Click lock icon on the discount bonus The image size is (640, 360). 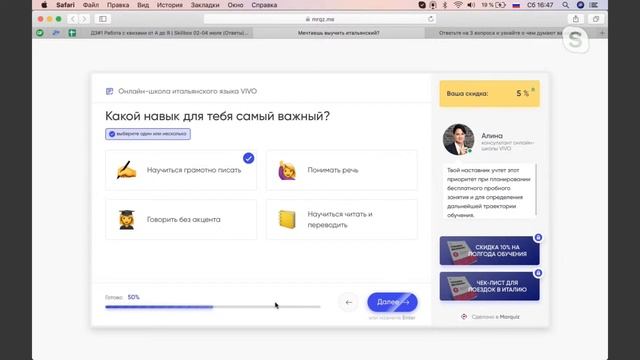point(538,238)
